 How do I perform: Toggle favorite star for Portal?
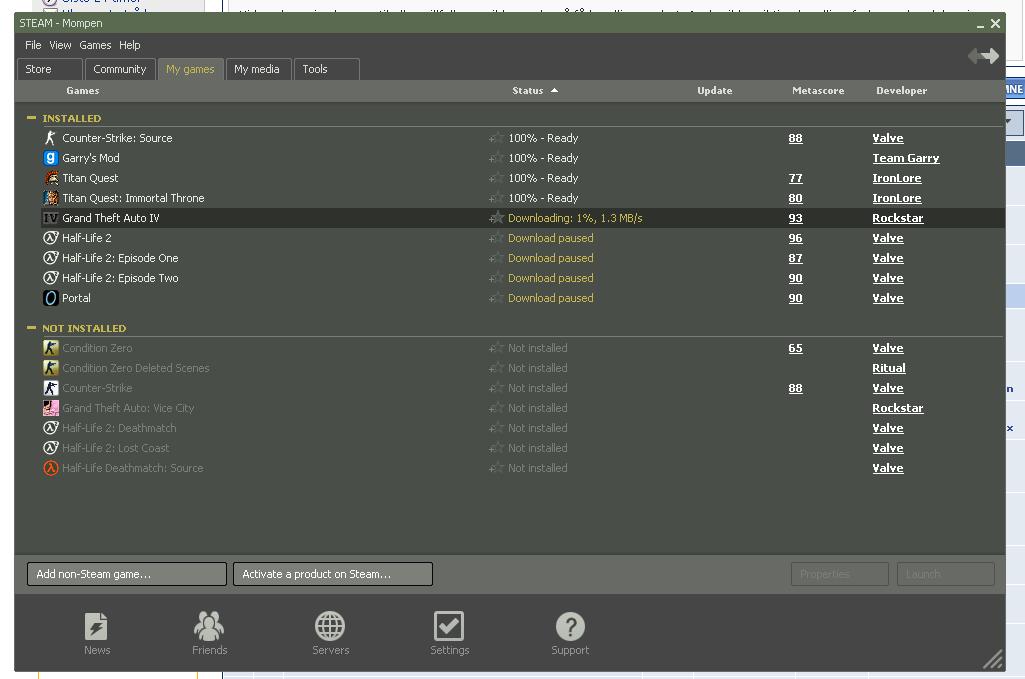pos(496,298)
